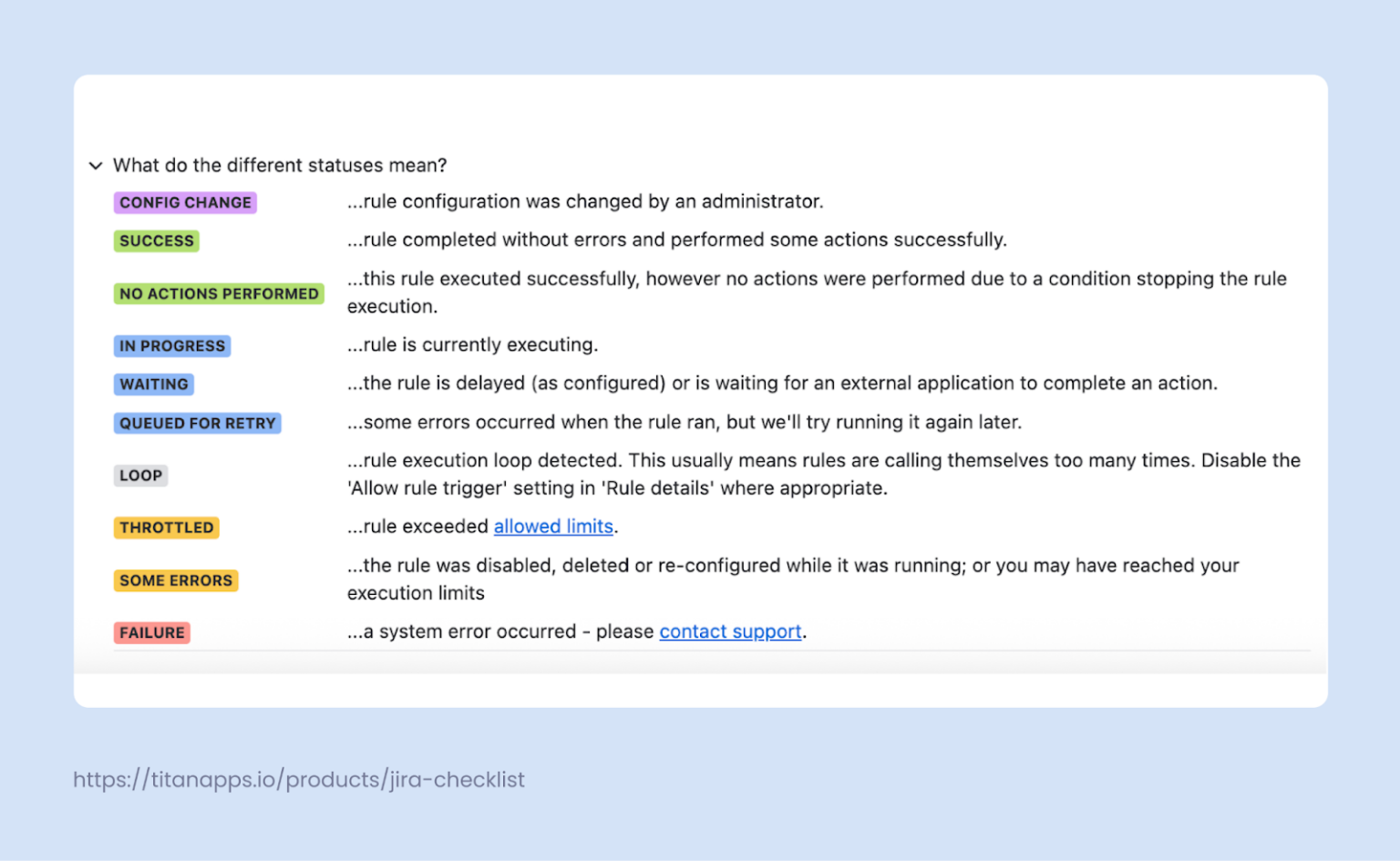Click the titanapps.io/products/jira-checklist URL

point(298,780)
